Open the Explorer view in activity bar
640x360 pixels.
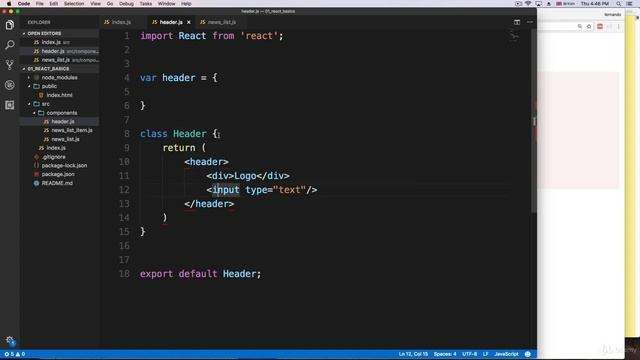click(9, 25)
